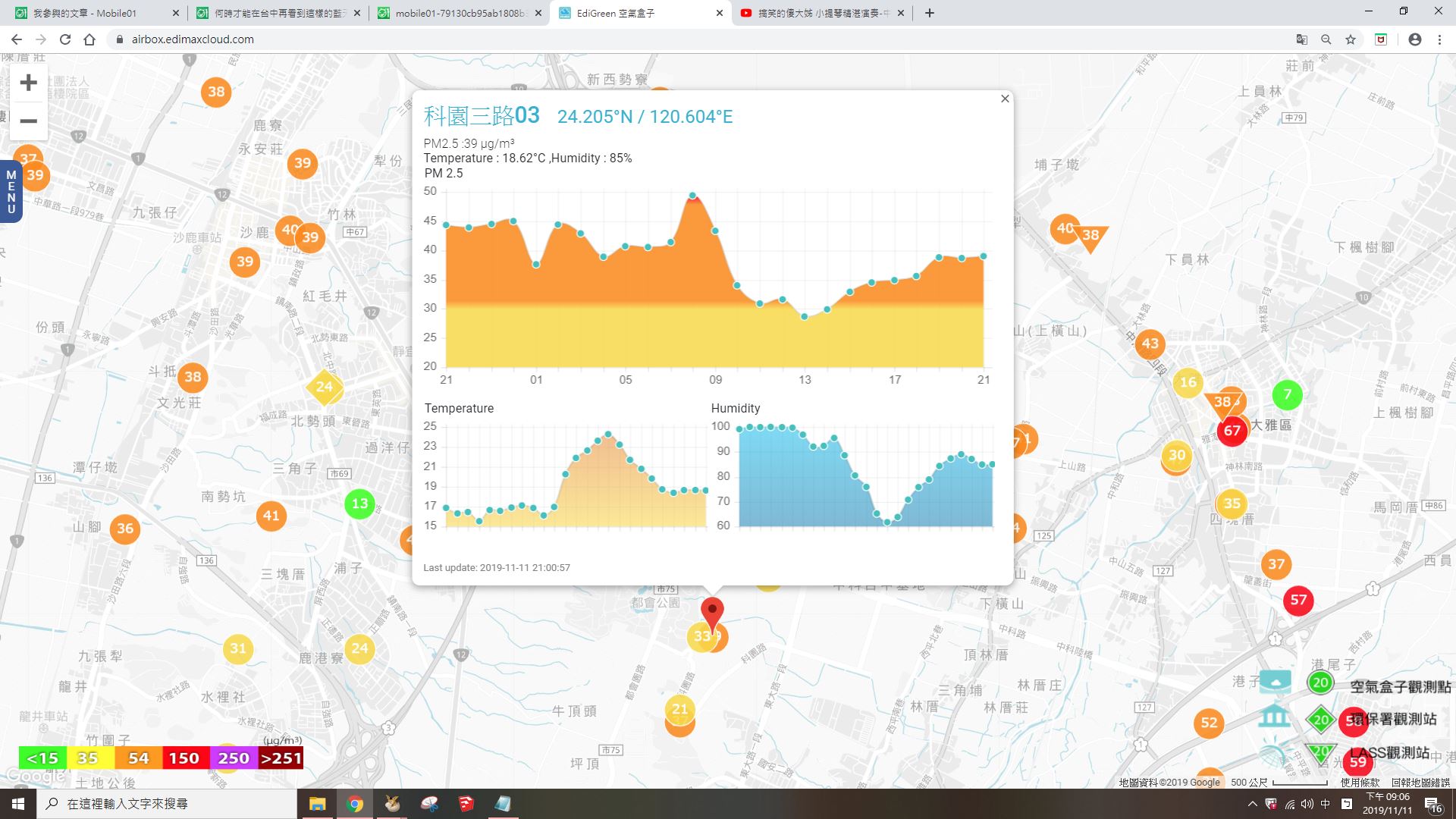
Task: Go to browser home page
Action: click(89, 39)
